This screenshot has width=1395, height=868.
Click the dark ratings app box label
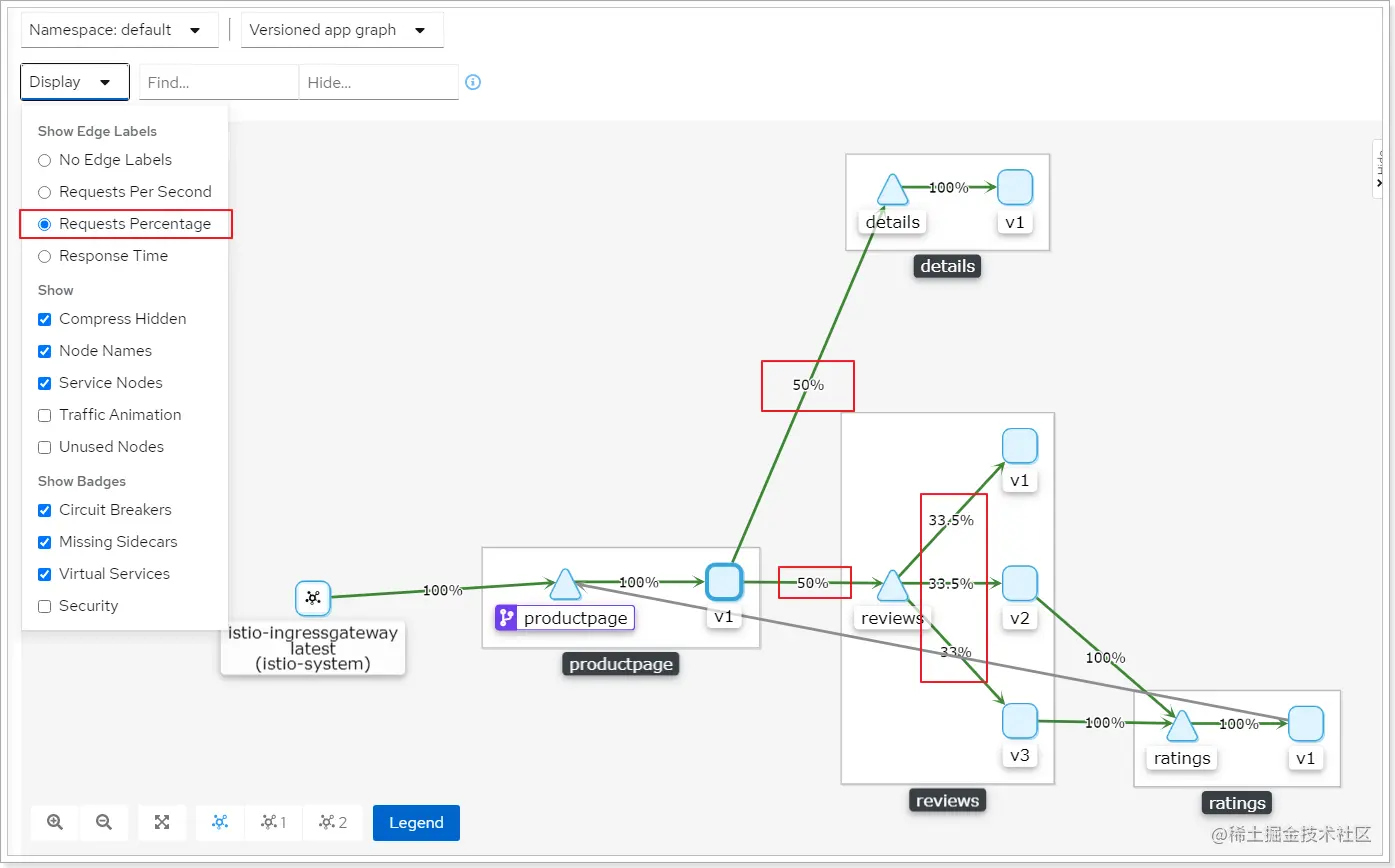coord(1237,803)
